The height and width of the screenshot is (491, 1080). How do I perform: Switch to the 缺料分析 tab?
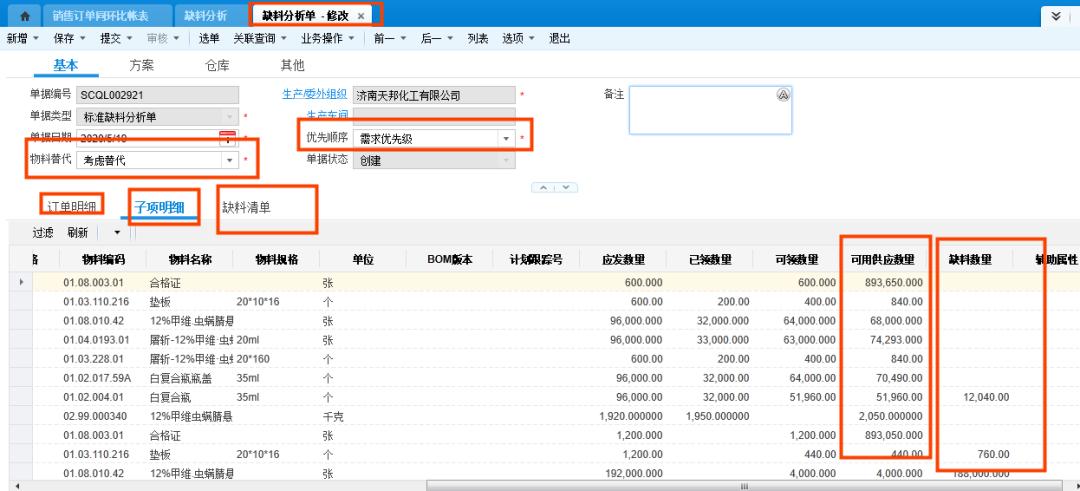[205, 15]
